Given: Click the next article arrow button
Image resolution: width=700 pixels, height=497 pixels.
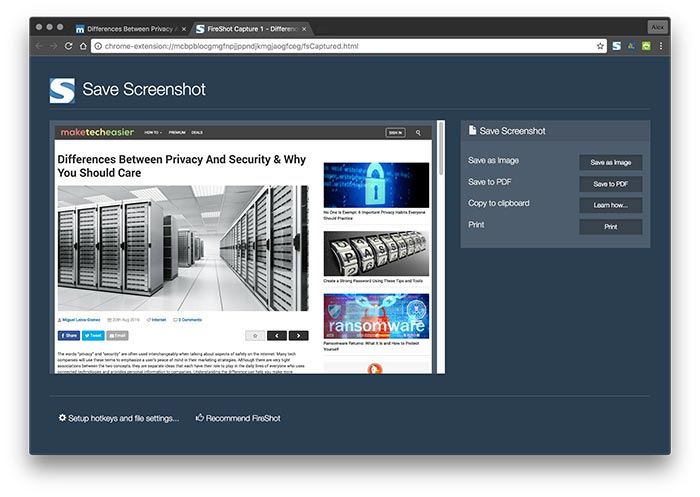Looking at the screenshot, I should click(298, 335).
